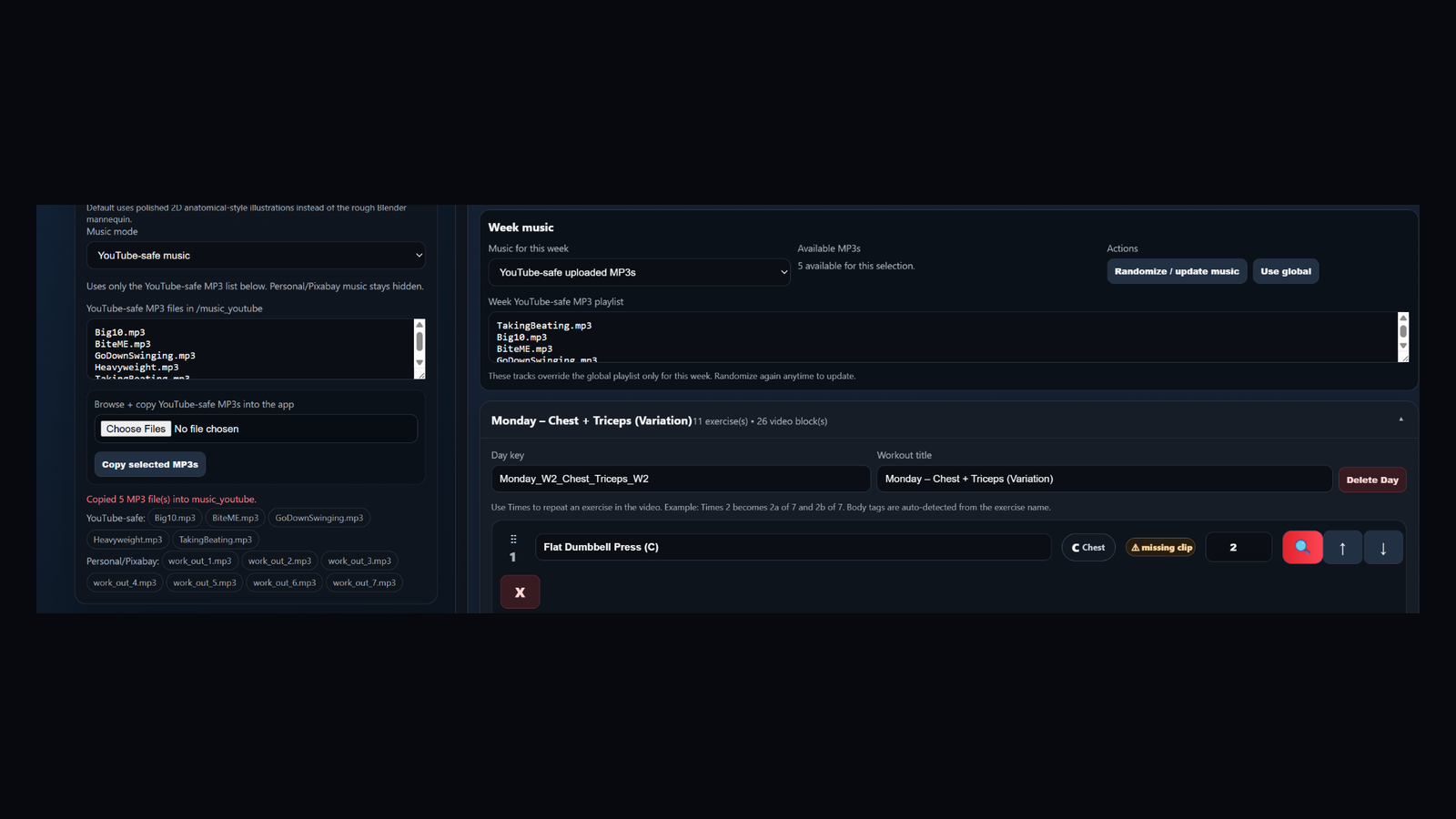Click the work_out_1.mp3 chip
This screenshot has height=819, width=1456.
(199, 561)
